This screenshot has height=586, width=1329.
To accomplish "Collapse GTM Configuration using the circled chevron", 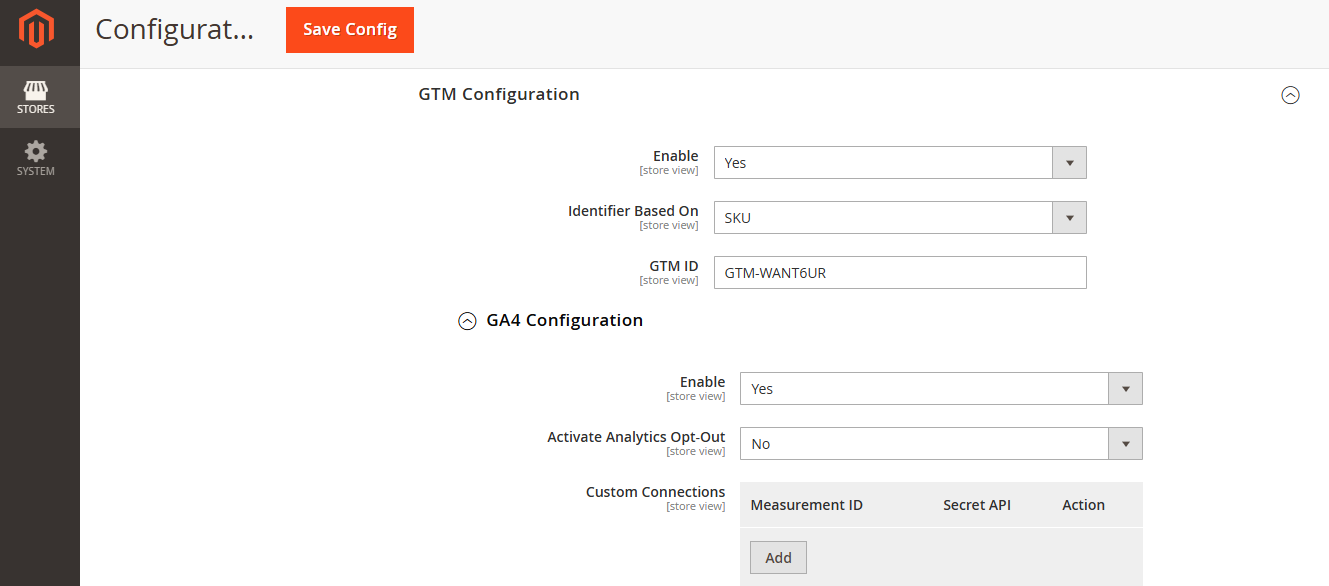I will 1290,95.
